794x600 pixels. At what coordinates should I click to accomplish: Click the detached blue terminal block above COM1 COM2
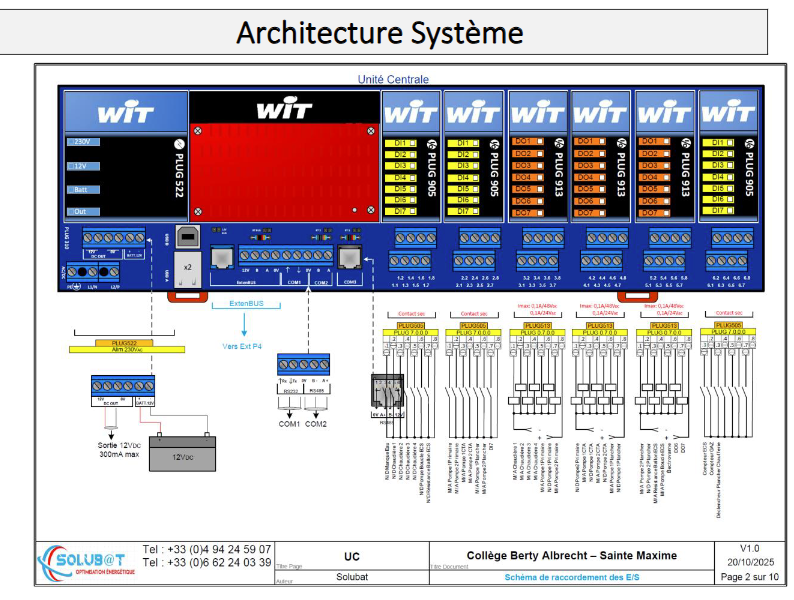click(303, 364)
